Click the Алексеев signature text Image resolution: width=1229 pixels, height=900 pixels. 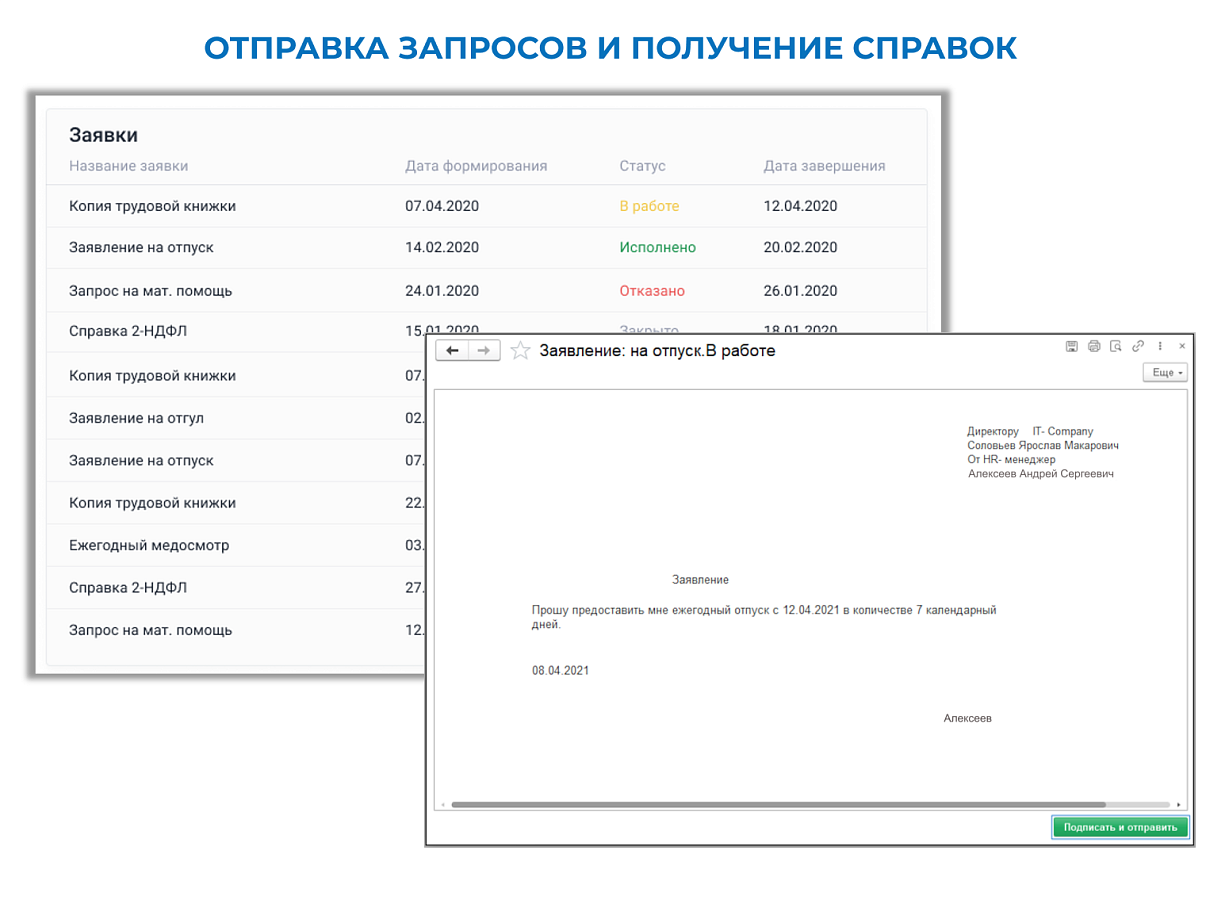pos(967,718)
